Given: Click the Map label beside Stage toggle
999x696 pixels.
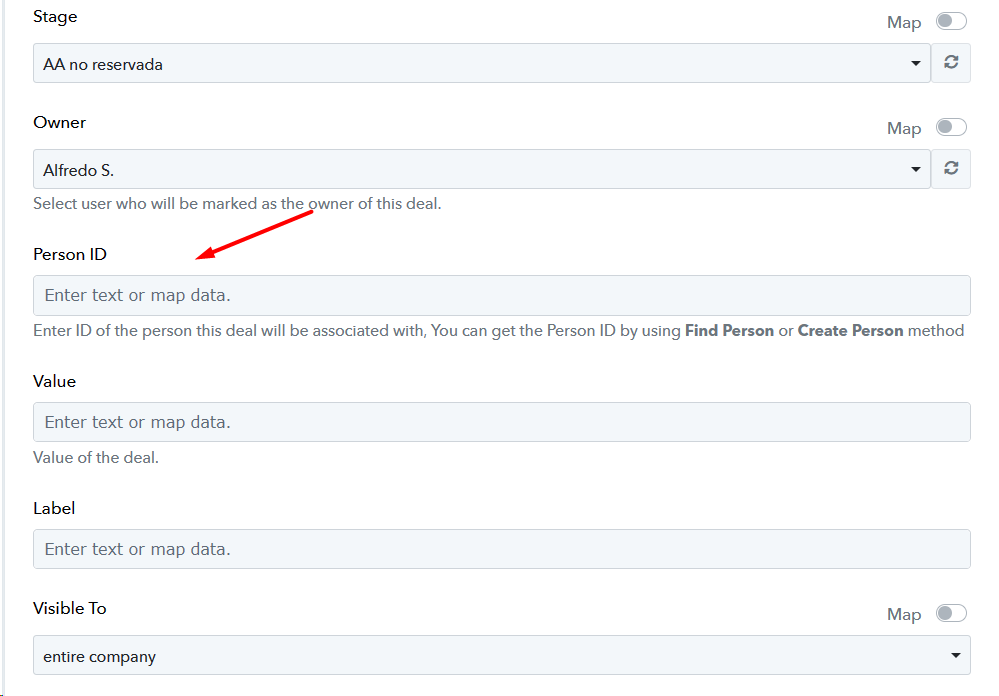Looking at the screenshot, I should (904, 22).
